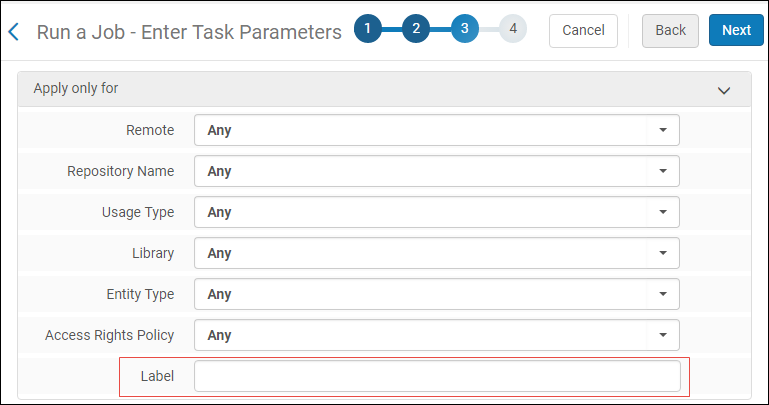
Task: Go to wizard step 1
Action: pos(367,30)
